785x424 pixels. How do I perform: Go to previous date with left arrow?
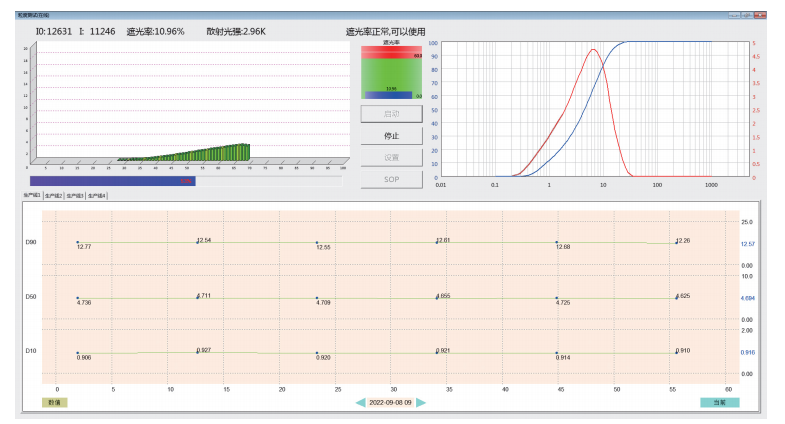tap(361, 402)
